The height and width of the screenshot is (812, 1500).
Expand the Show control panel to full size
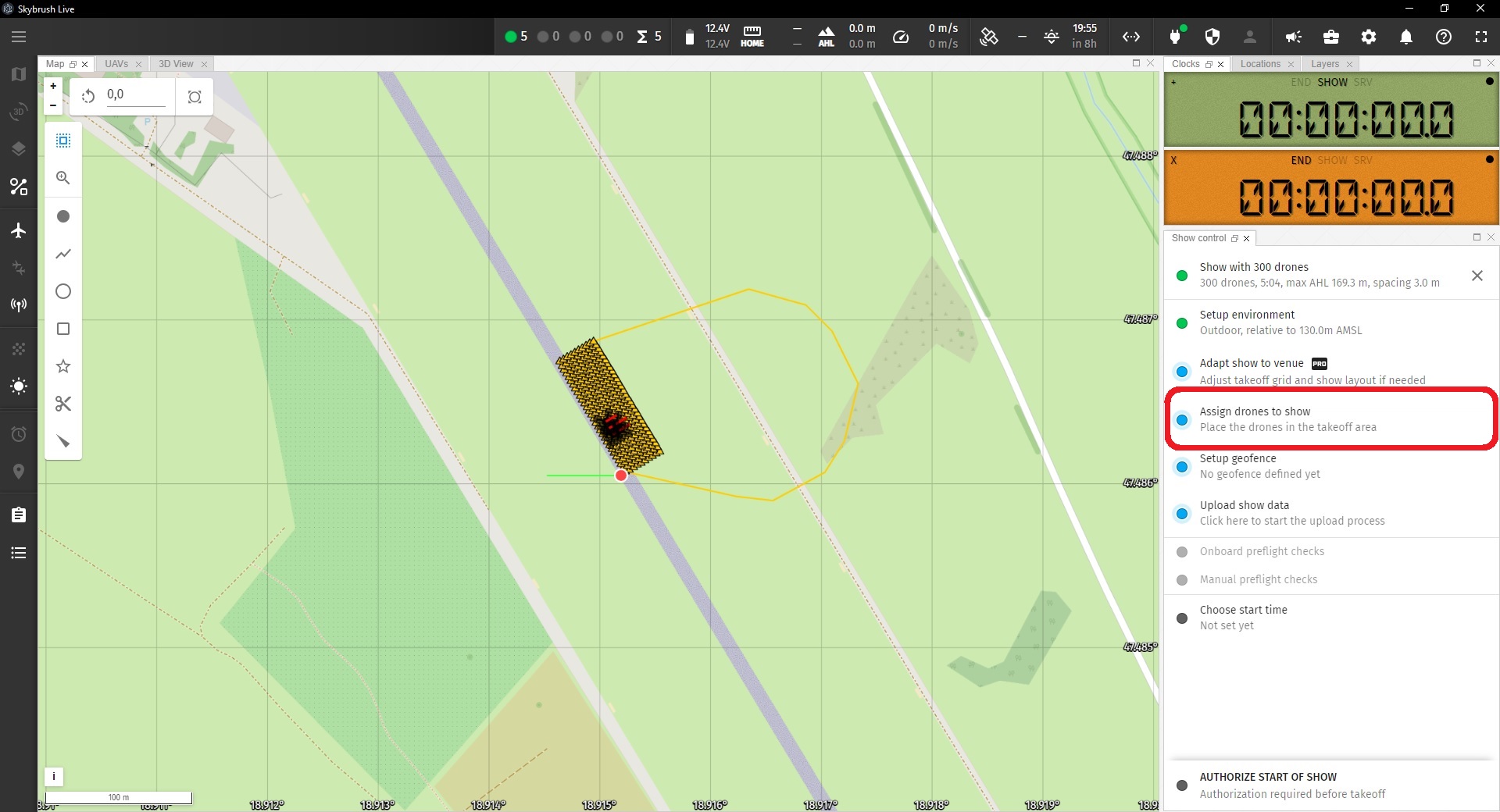(x=1476, y=237)
